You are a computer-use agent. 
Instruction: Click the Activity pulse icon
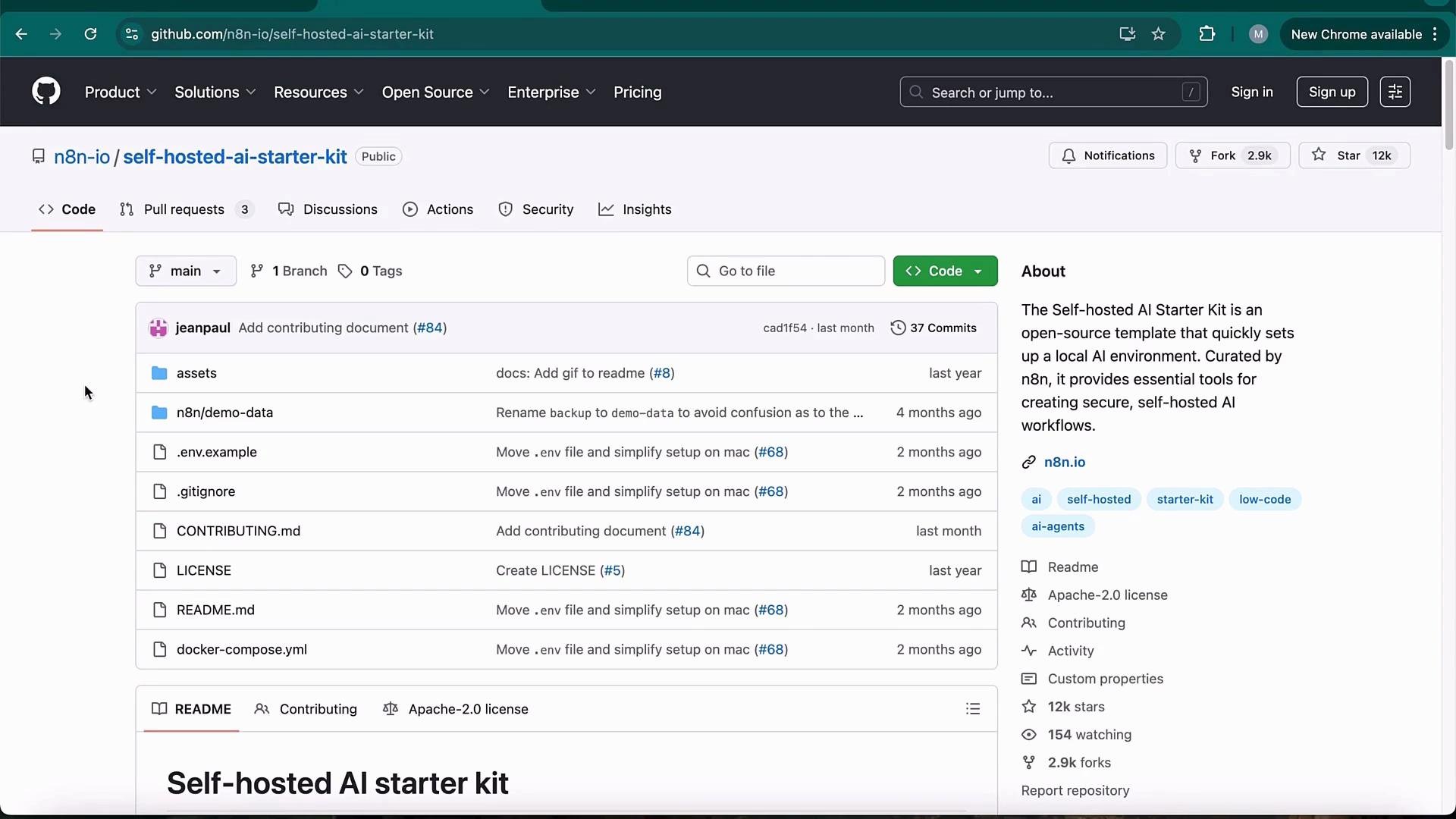1029,651
